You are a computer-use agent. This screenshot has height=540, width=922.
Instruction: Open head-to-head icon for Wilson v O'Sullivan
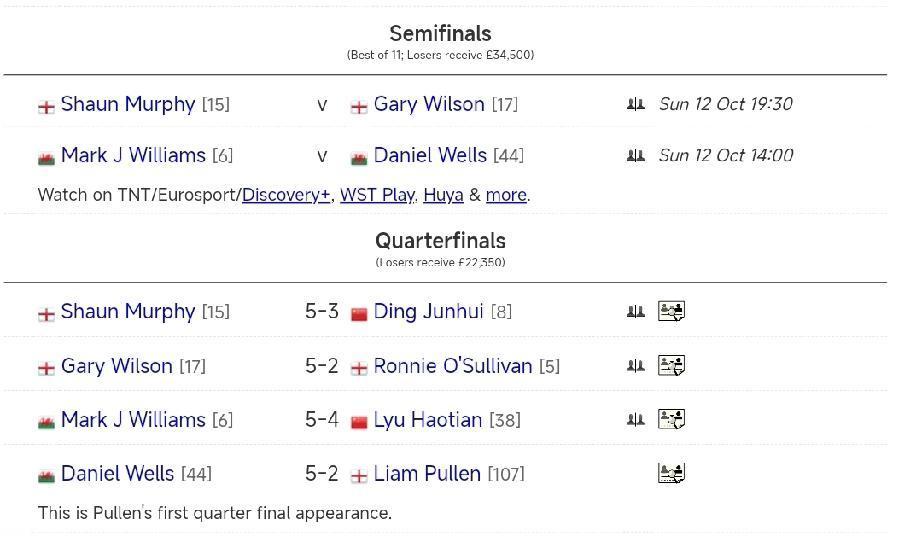pyautogui.click(x=635, y=366)
